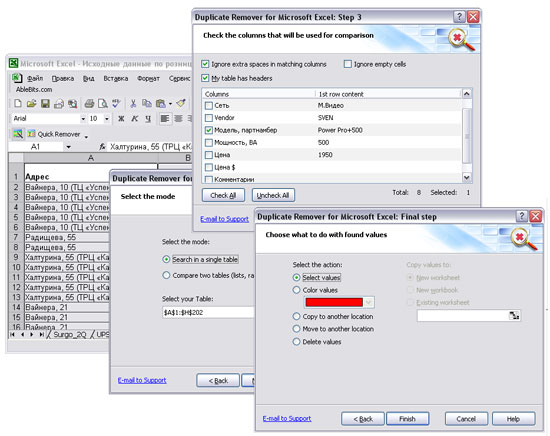This screenshot has width=550, height=436.
Task: Select Move to another location option
Action: pyautogui.click(x=296, y=329)
